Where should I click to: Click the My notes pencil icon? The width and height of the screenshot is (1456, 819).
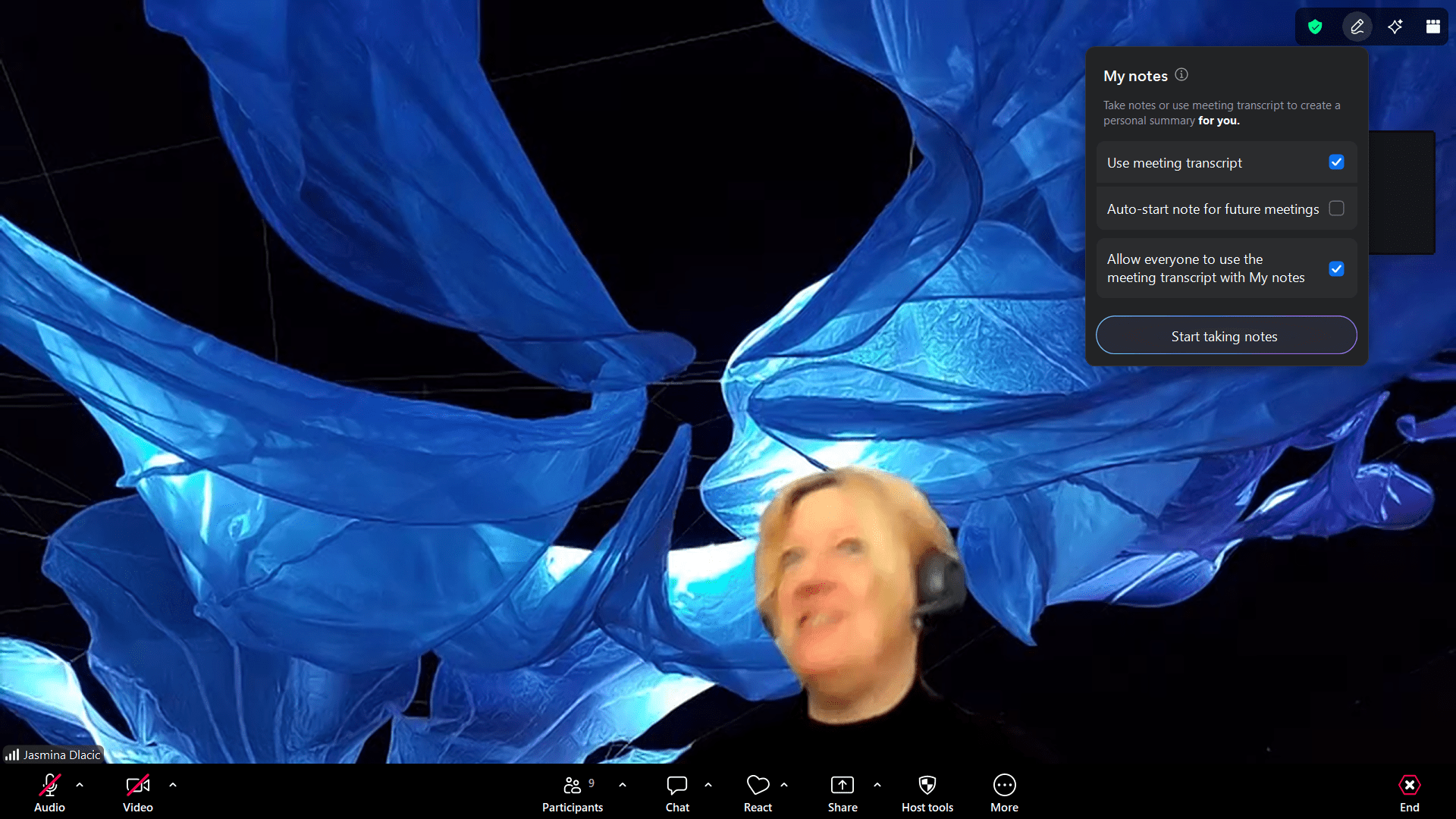[1357, 27]
